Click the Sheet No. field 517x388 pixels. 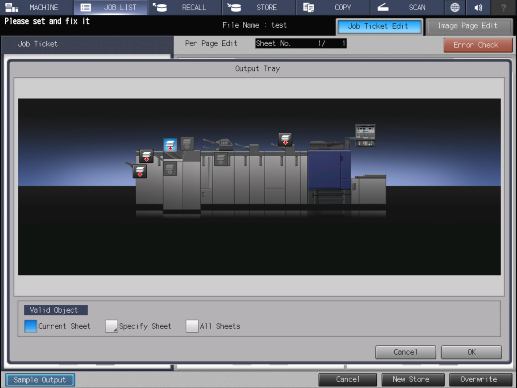pyautogui.click(x=301, y=43)
